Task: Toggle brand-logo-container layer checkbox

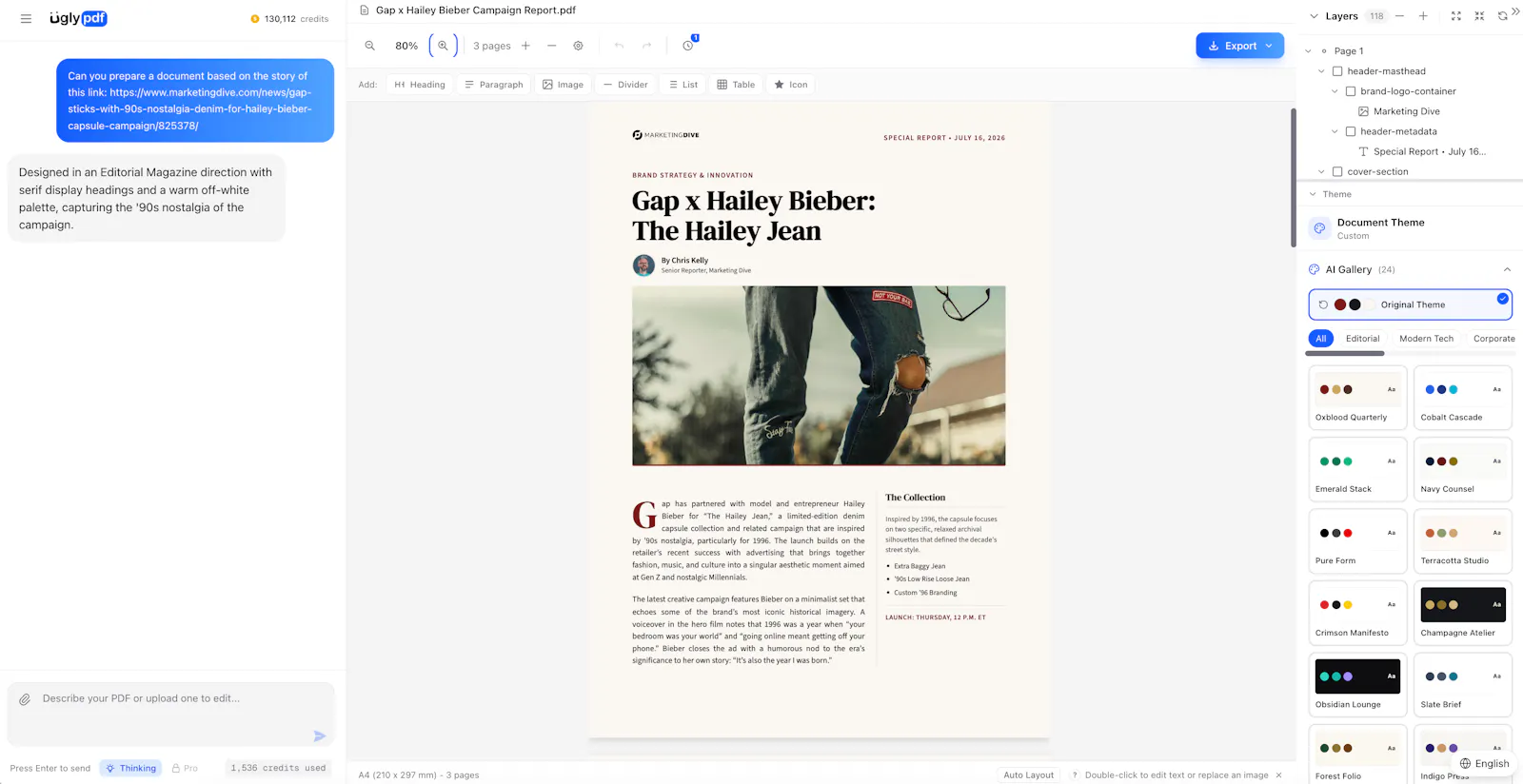Action: click(1351, 91)
